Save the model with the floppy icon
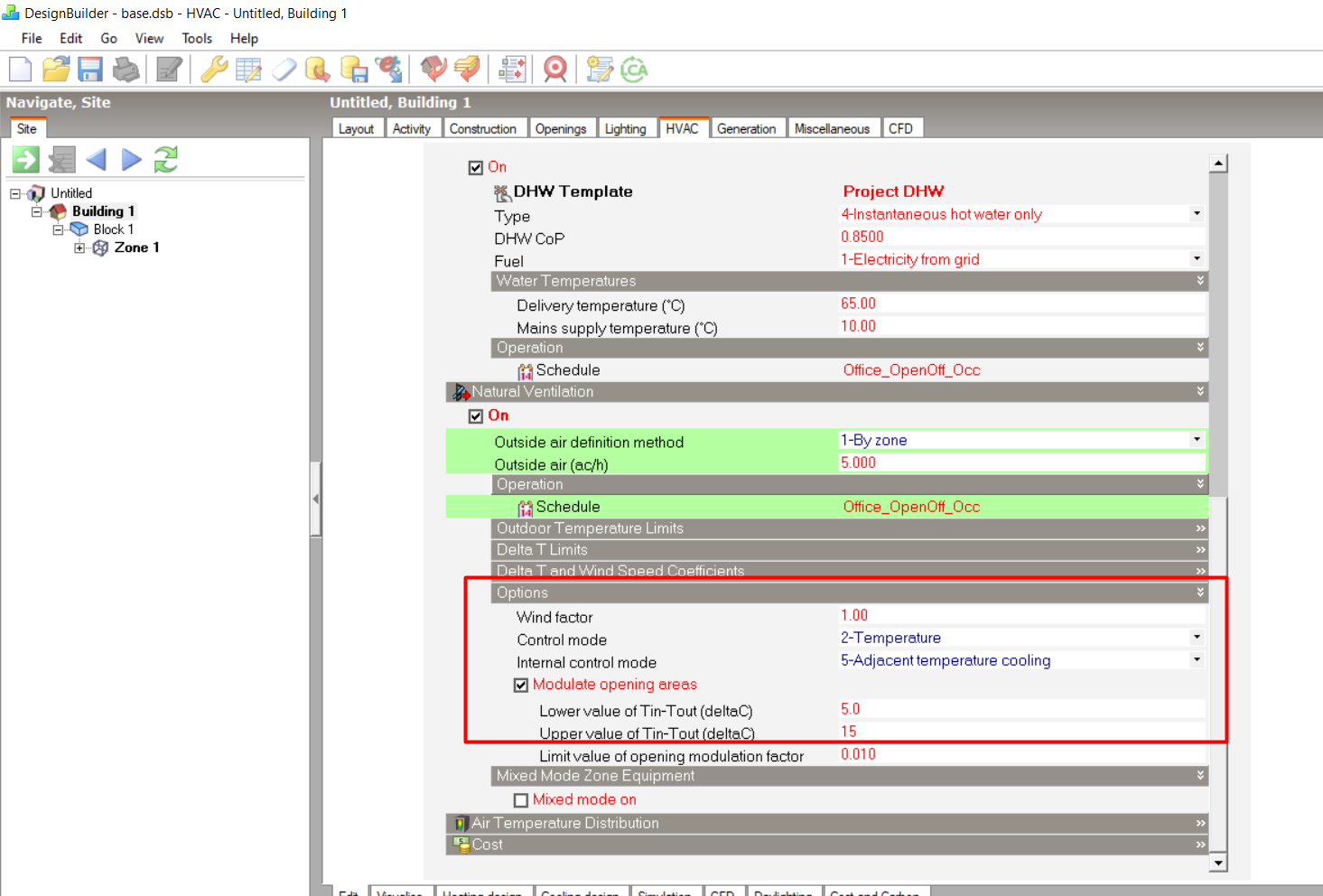Screen dimensions: 1323x896 pyautogui.click(x=90, y=70)
